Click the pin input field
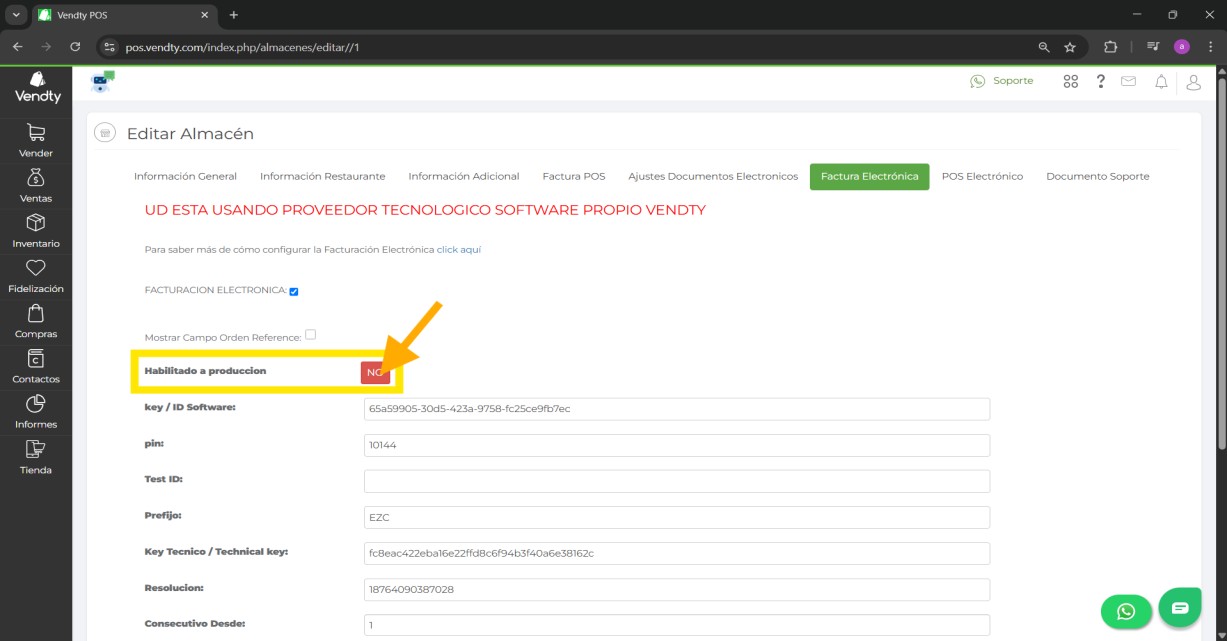Image resolution: width=1227 pixels, height=641 pixels. click(677, 445)
